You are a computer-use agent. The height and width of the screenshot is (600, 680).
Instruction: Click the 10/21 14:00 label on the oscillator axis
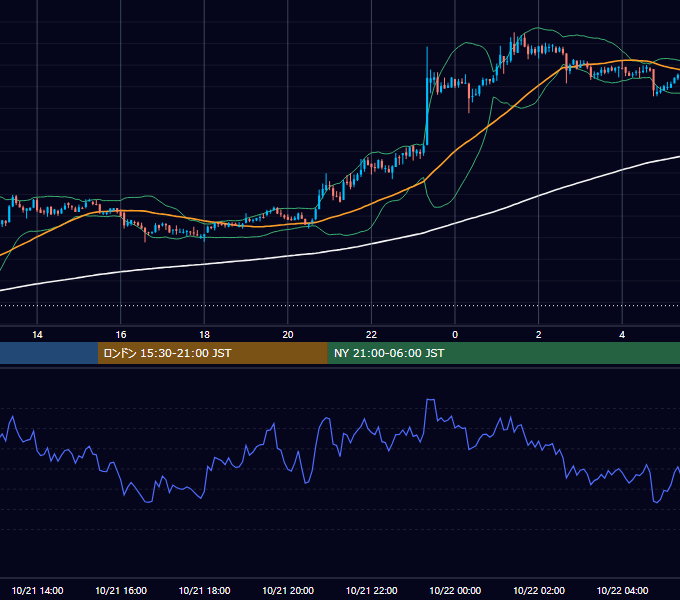coord(37,590)
